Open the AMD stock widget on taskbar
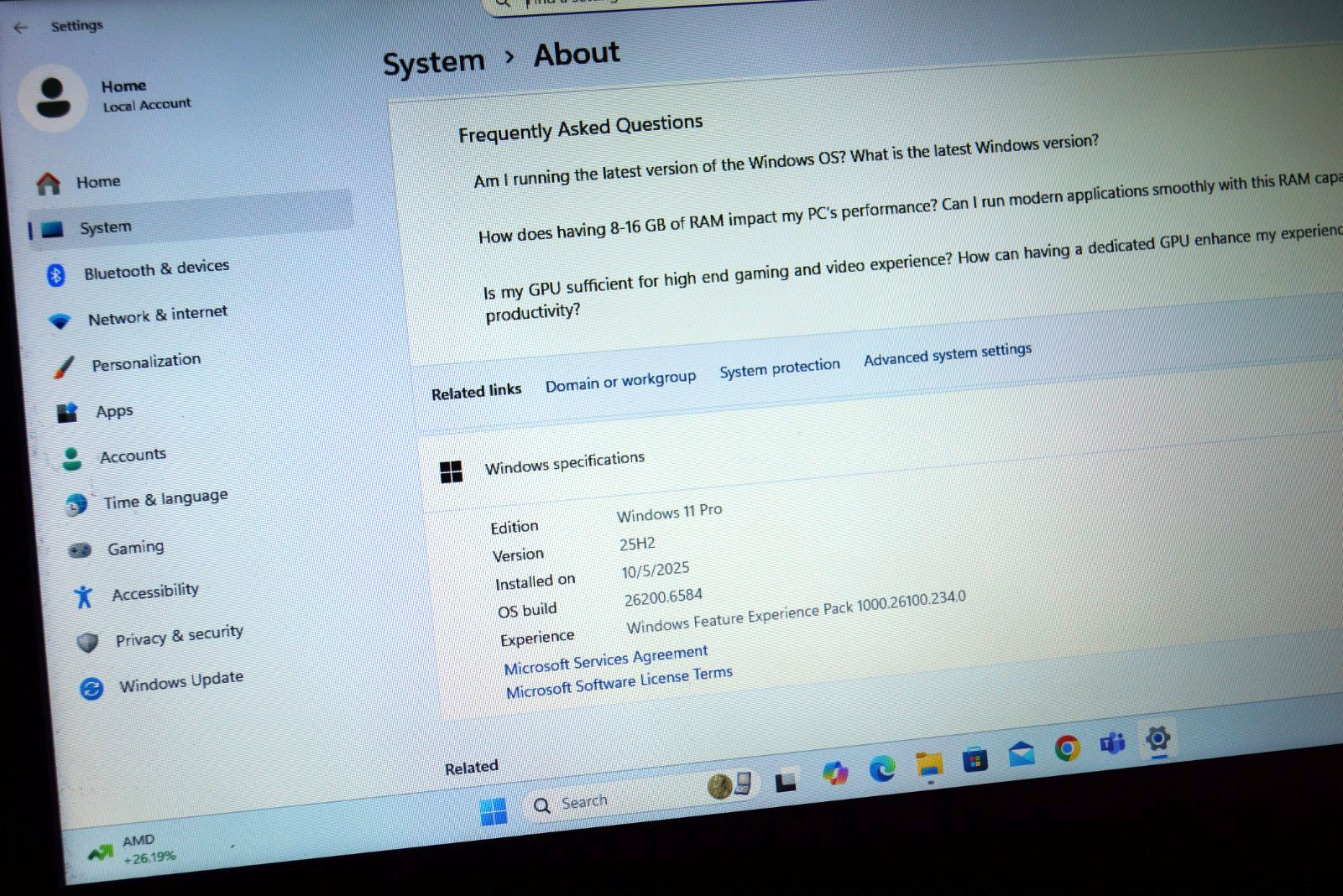1343x896 pixels. [x=134, y=849]
